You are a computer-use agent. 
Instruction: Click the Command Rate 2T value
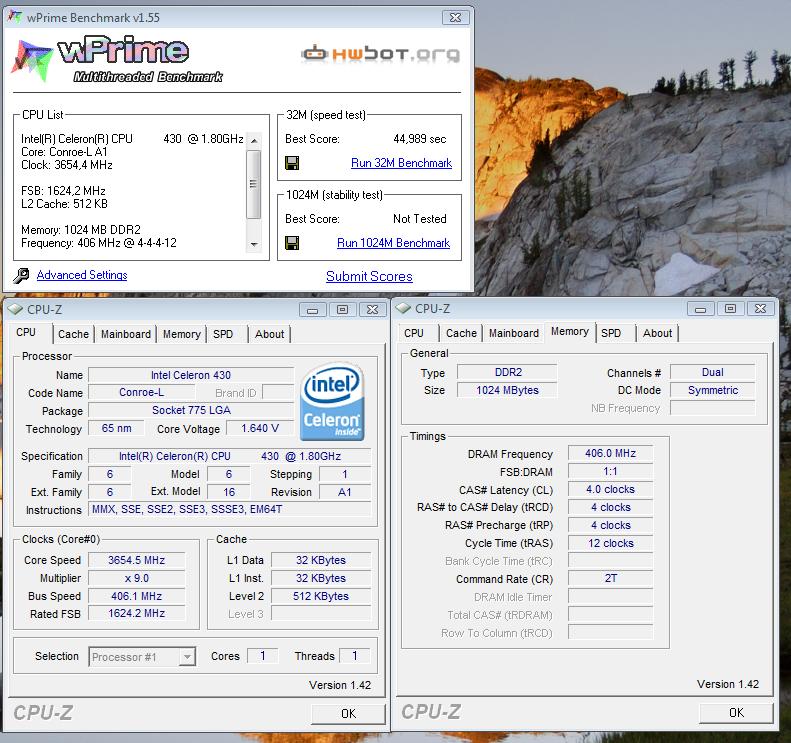(610, 579)
